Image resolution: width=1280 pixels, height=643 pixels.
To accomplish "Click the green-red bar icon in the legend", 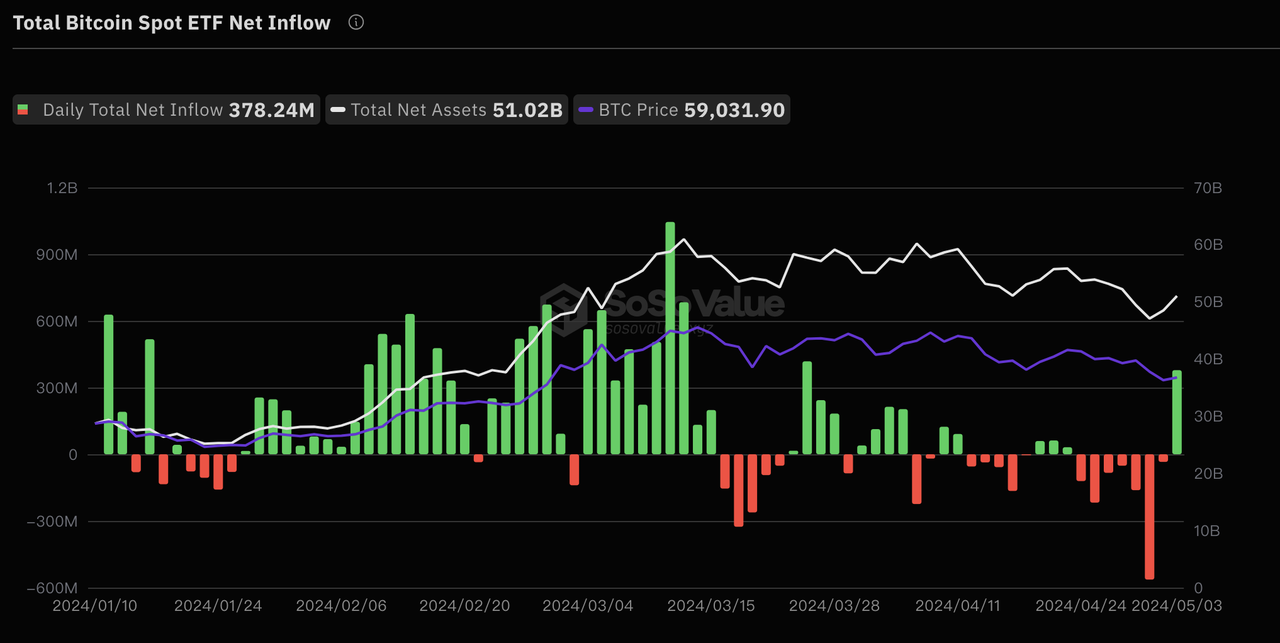I will tap(22, 109).
